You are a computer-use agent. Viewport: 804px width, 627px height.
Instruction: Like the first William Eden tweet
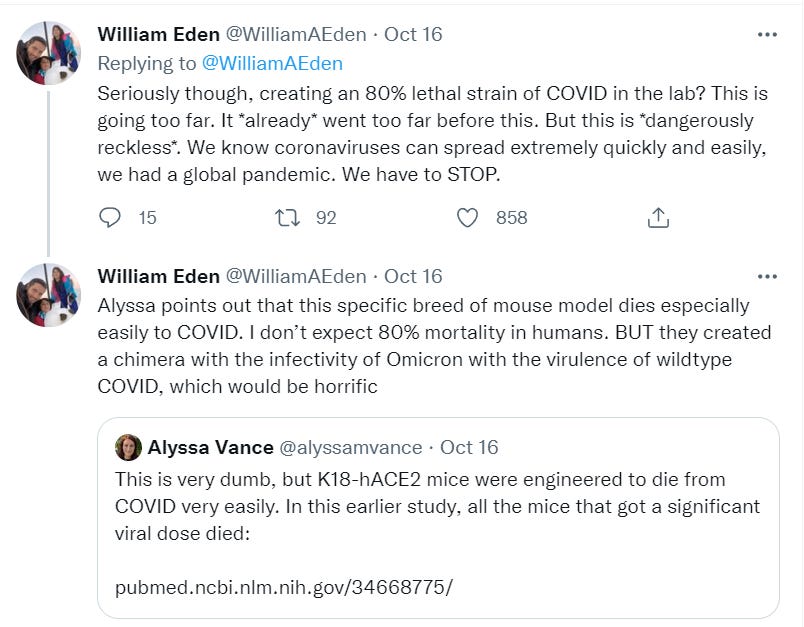click(467, 217)
